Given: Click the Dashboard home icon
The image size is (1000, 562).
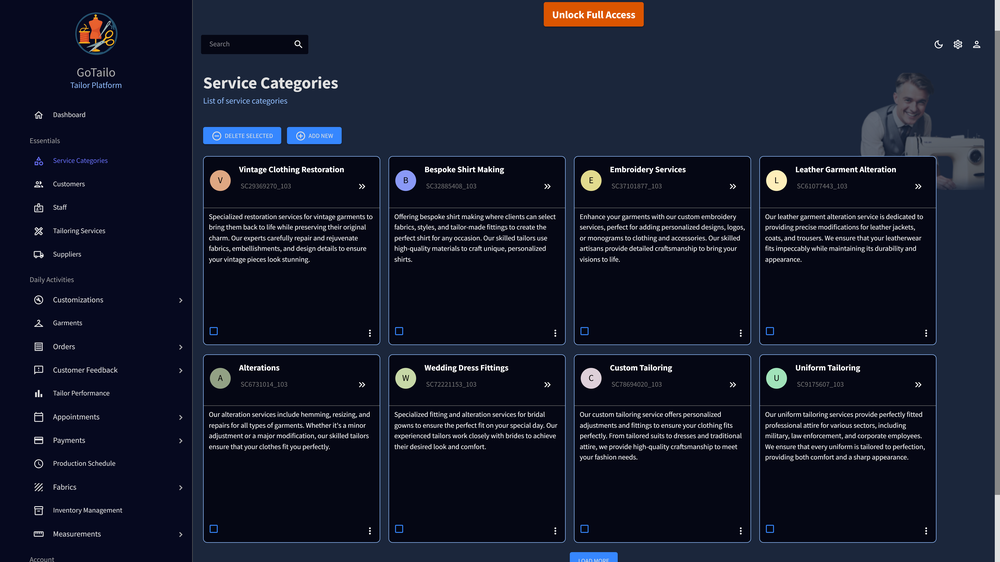Looking at the screenshot, I should pyautogui.click(x=38, y=115).
